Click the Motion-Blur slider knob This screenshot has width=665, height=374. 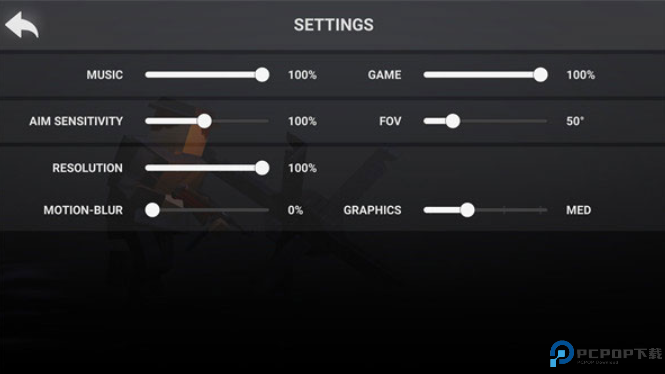tap(152, 210)
